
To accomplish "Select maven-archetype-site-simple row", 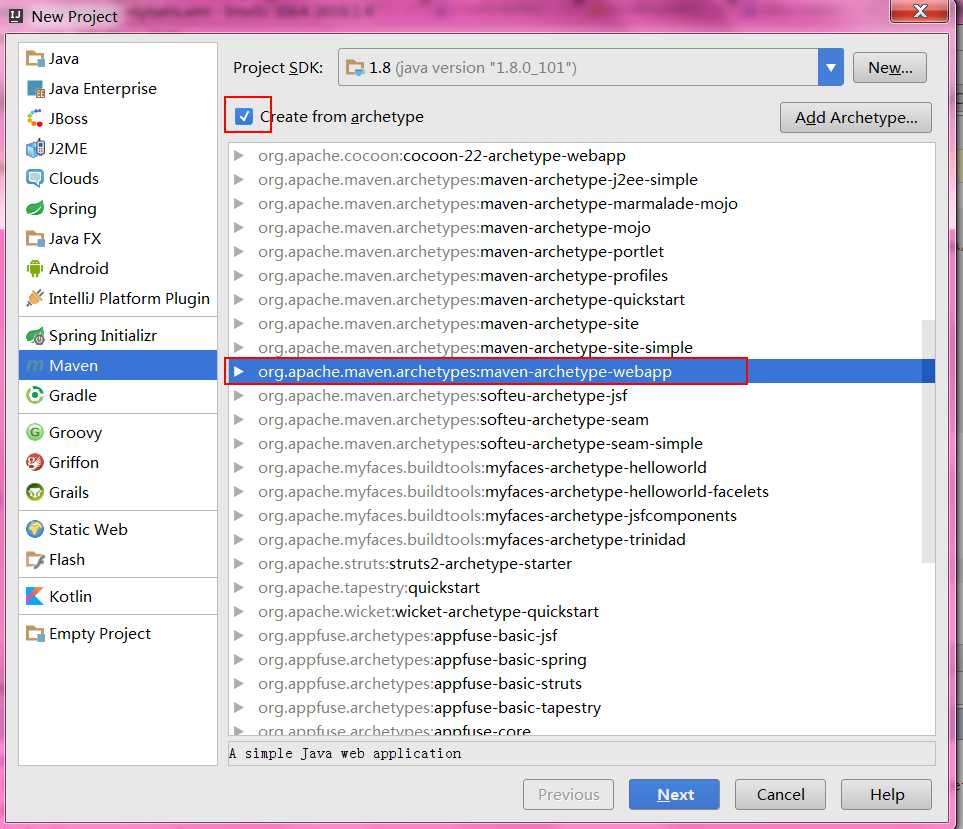I will [582, 348].
